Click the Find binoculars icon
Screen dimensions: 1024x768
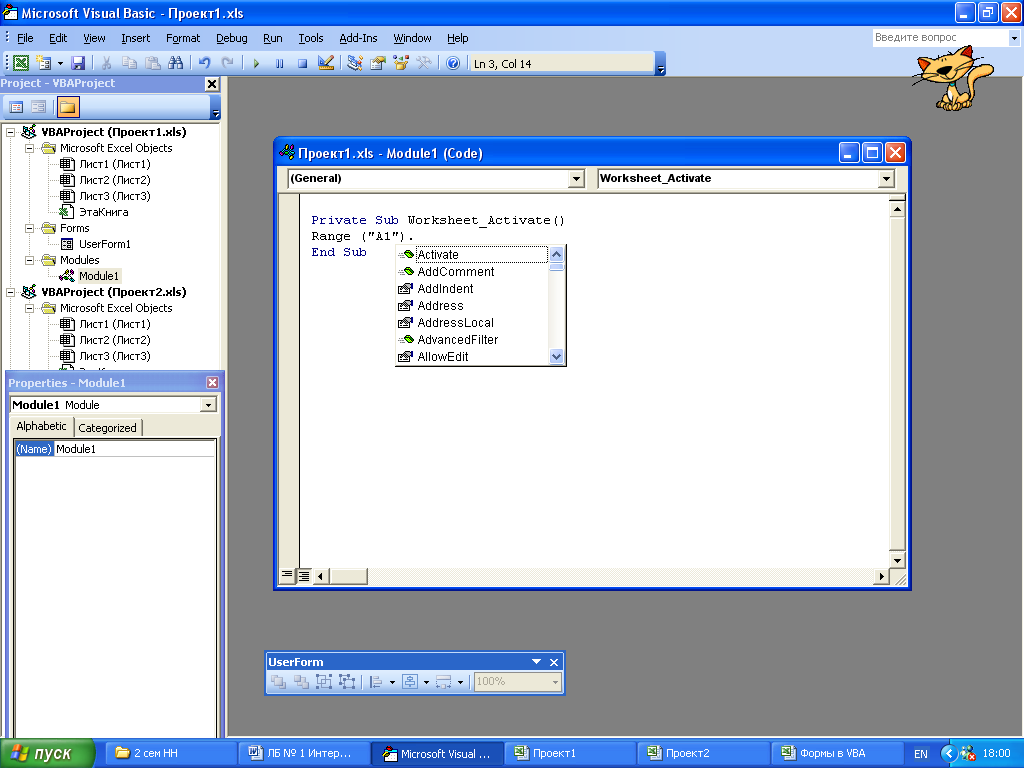(176, 63)
